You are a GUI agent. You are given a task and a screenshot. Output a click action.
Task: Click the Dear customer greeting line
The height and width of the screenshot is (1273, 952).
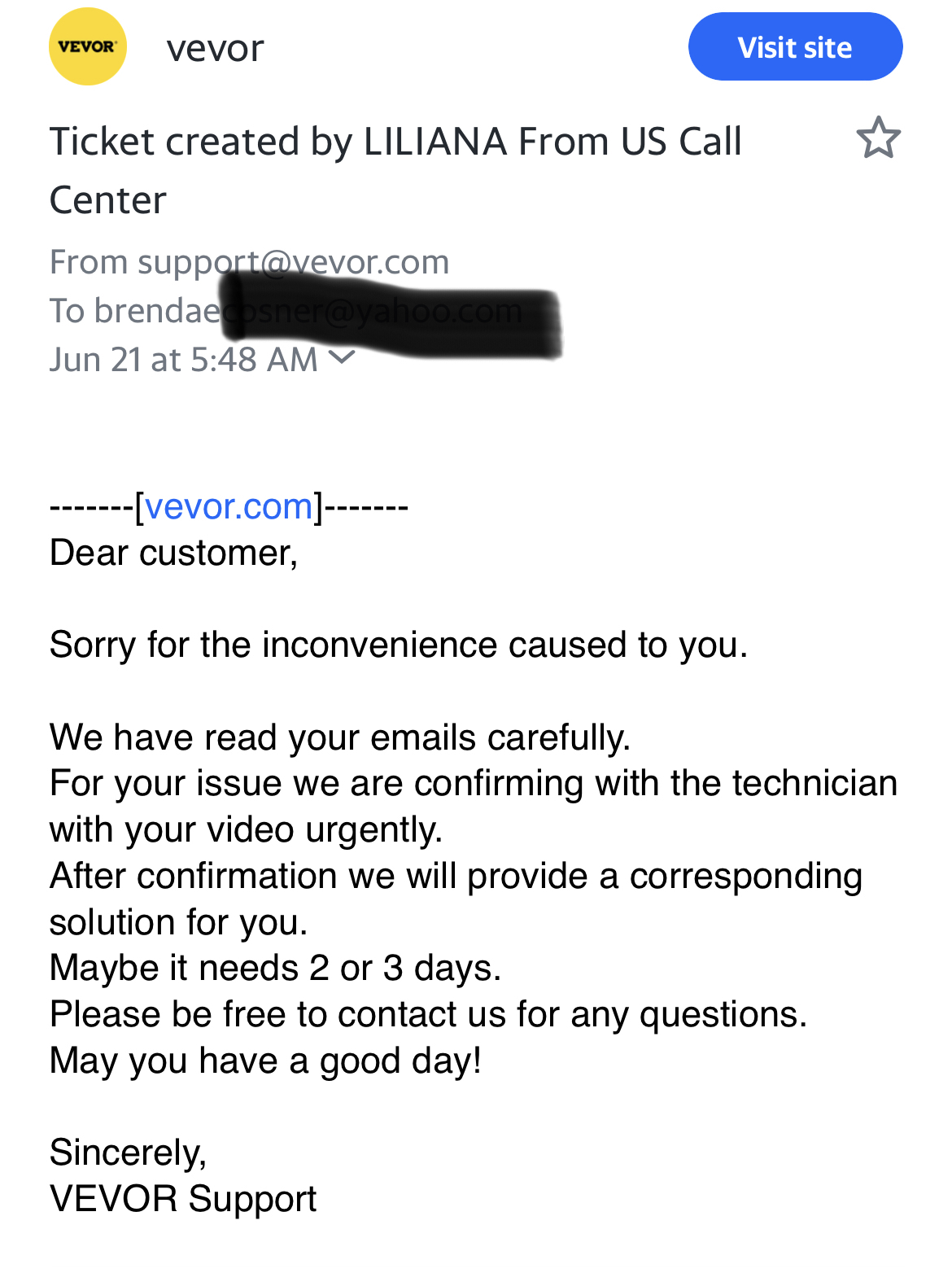pos(173,553)
